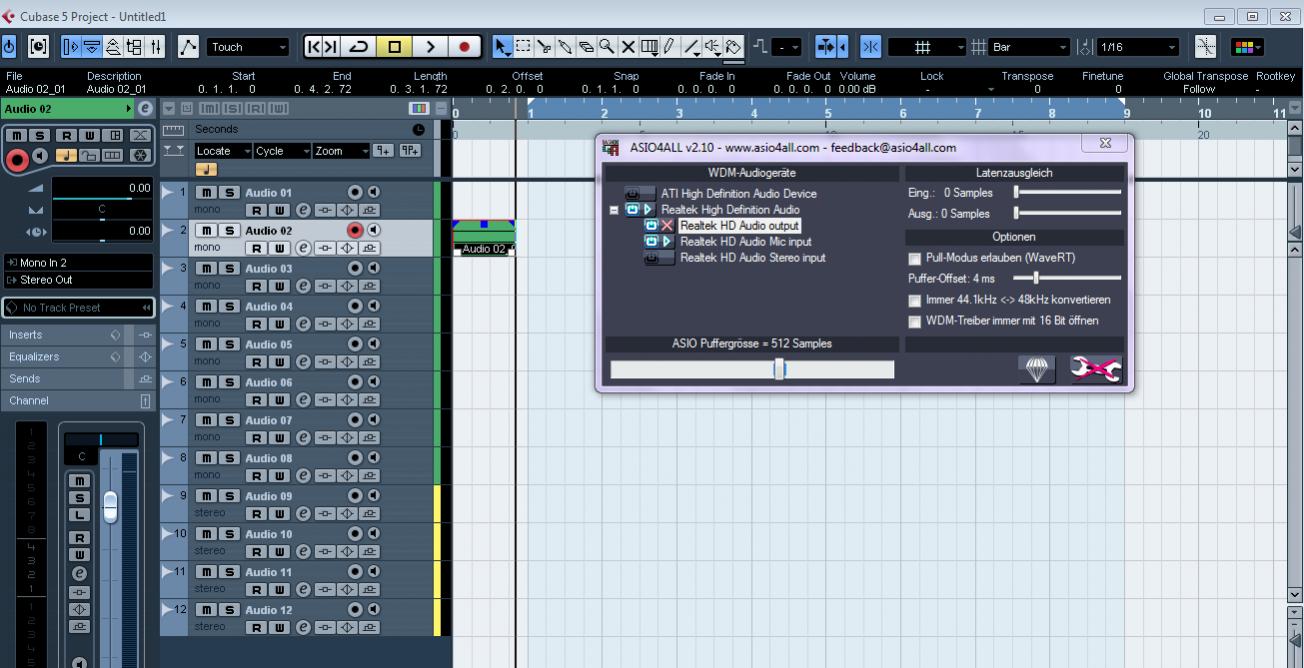1304x668 pixels.
Task: Select the Glue tool
Action: [x=567, y=47]
